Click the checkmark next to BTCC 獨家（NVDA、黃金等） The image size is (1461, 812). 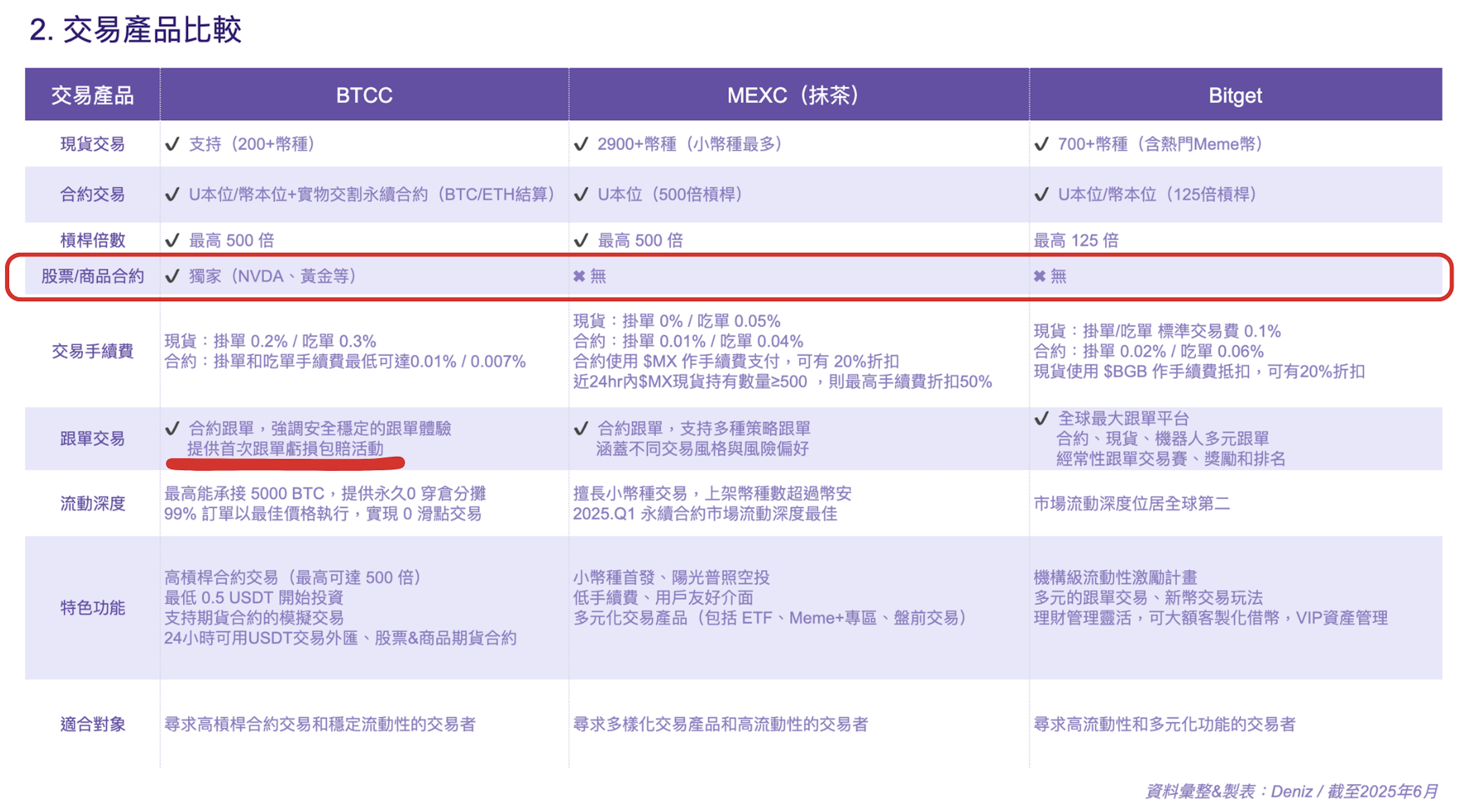coord(173,277)
